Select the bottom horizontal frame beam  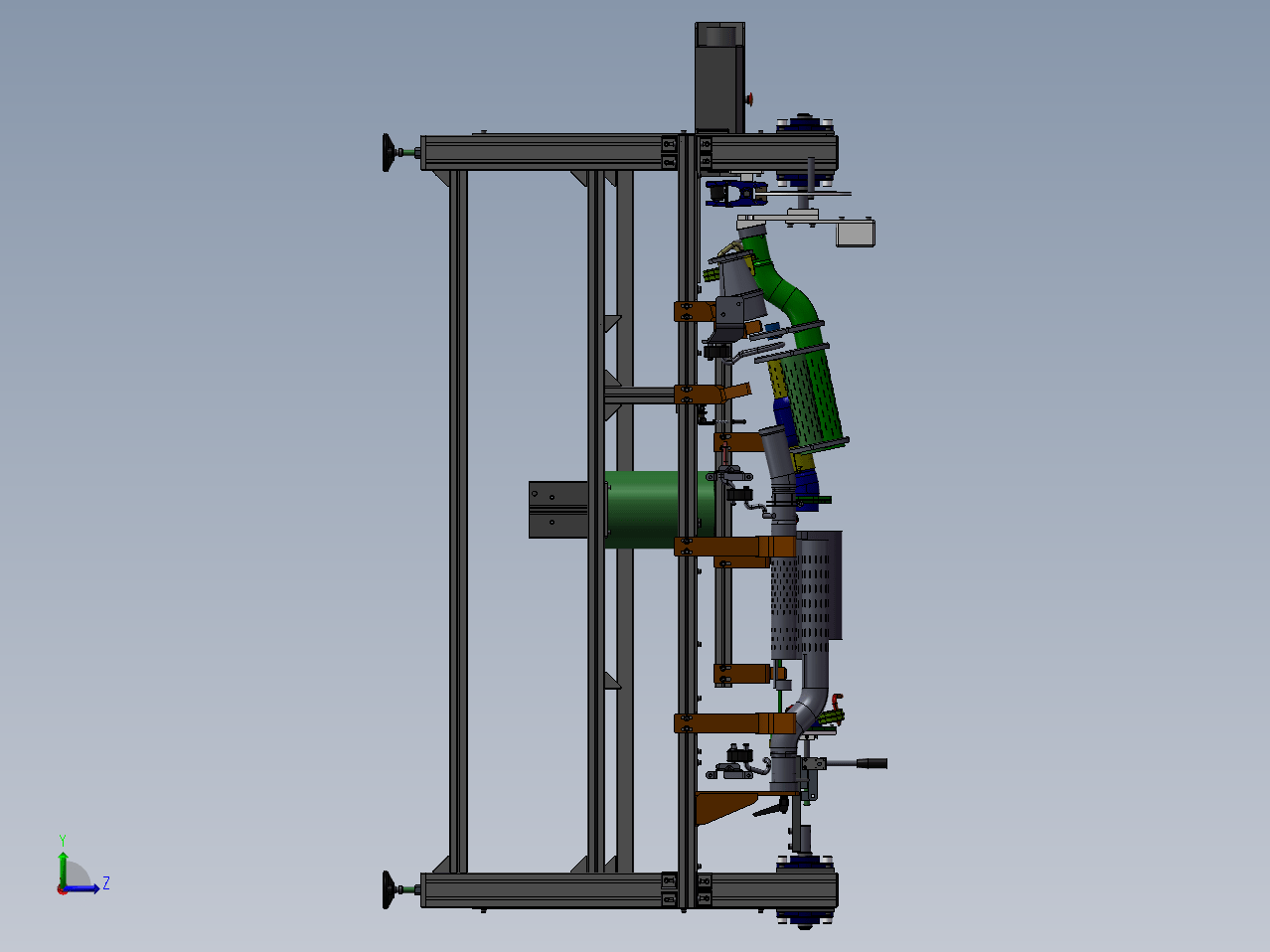[x=629, y=890]
